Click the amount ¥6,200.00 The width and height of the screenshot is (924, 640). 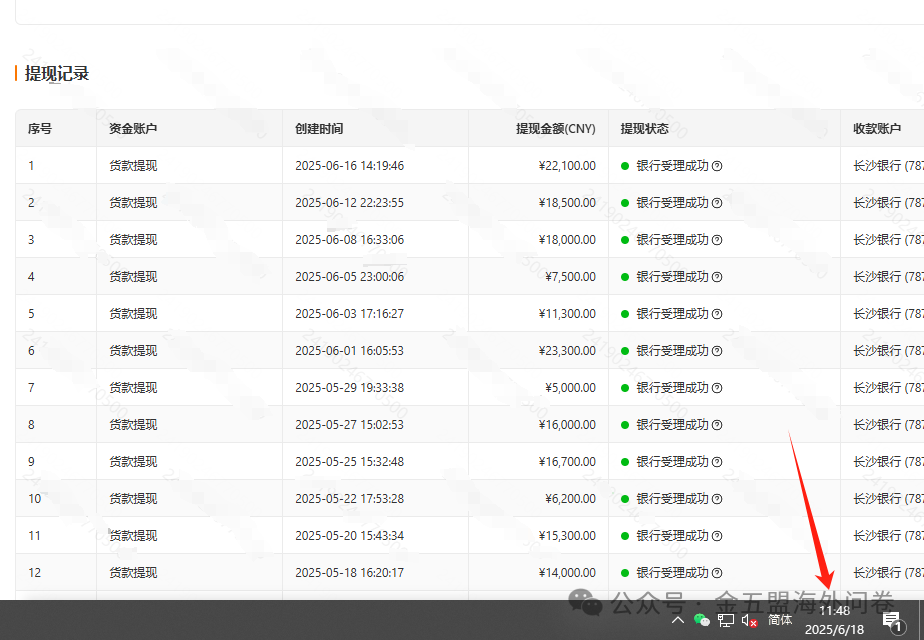(570, 499)
